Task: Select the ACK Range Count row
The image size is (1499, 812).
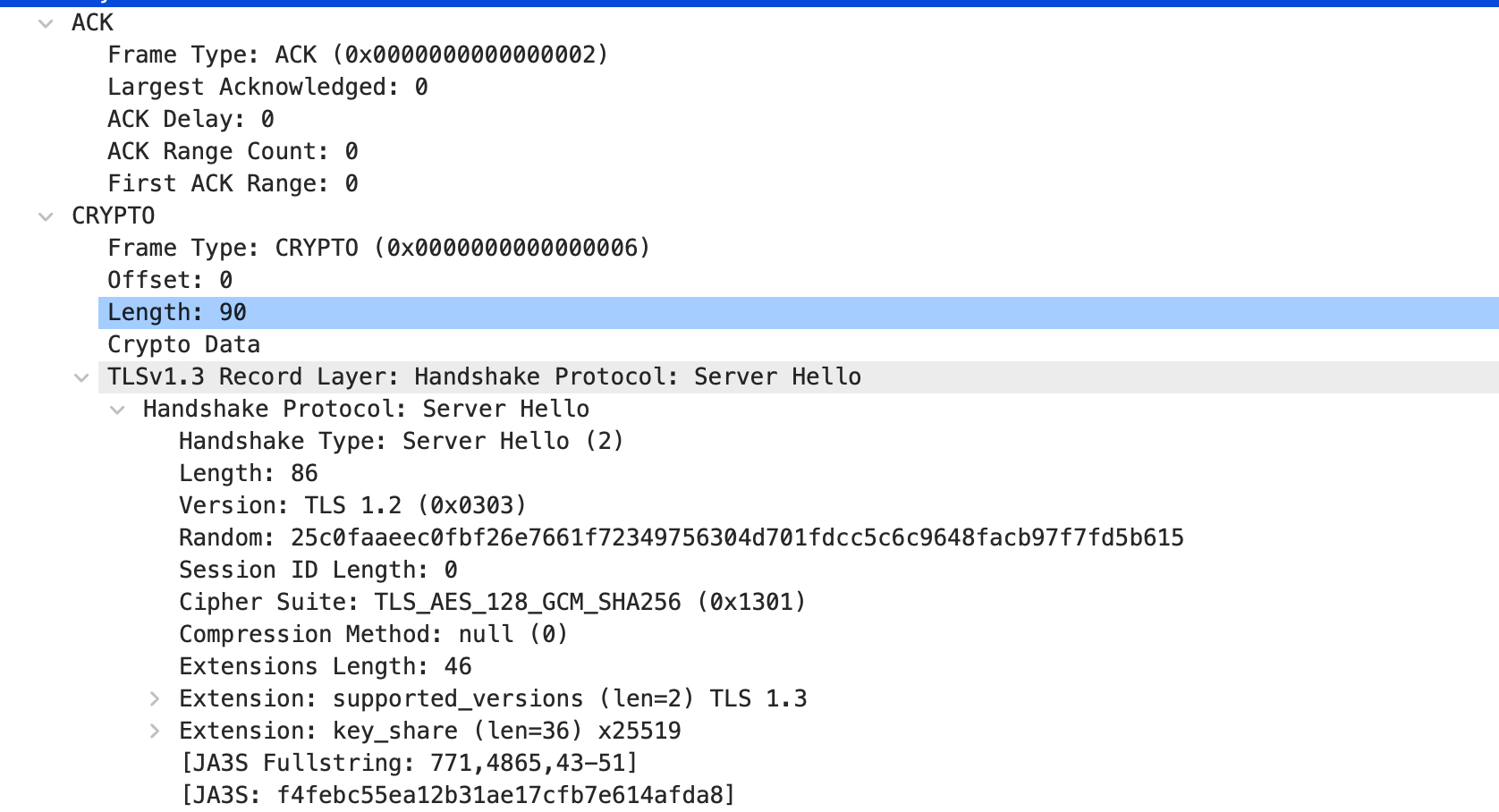Action: [x=233, y=152]
